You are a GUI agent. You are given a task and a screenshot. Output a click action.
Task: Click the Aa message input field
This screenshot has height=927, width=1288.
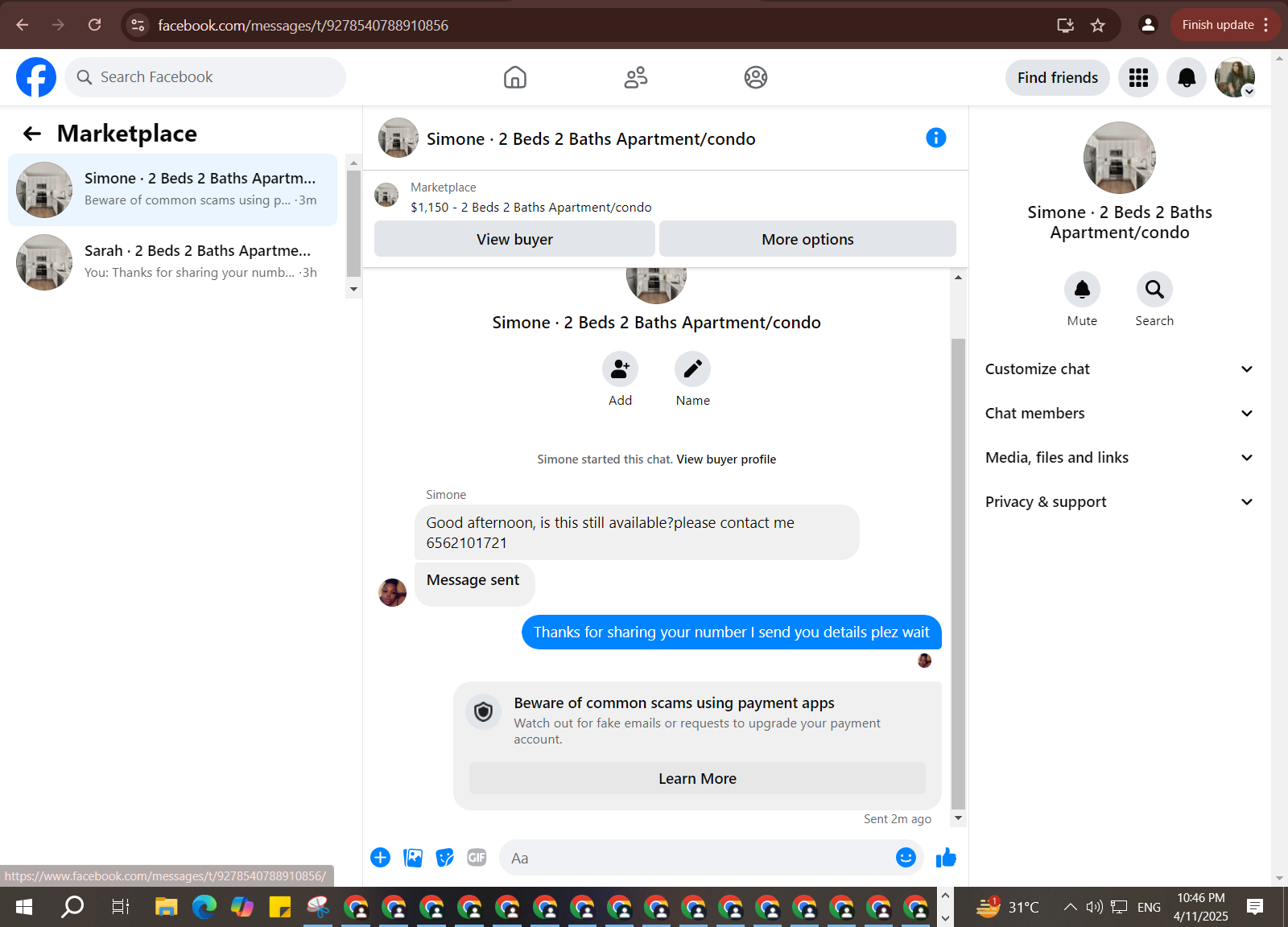(697, 858)
